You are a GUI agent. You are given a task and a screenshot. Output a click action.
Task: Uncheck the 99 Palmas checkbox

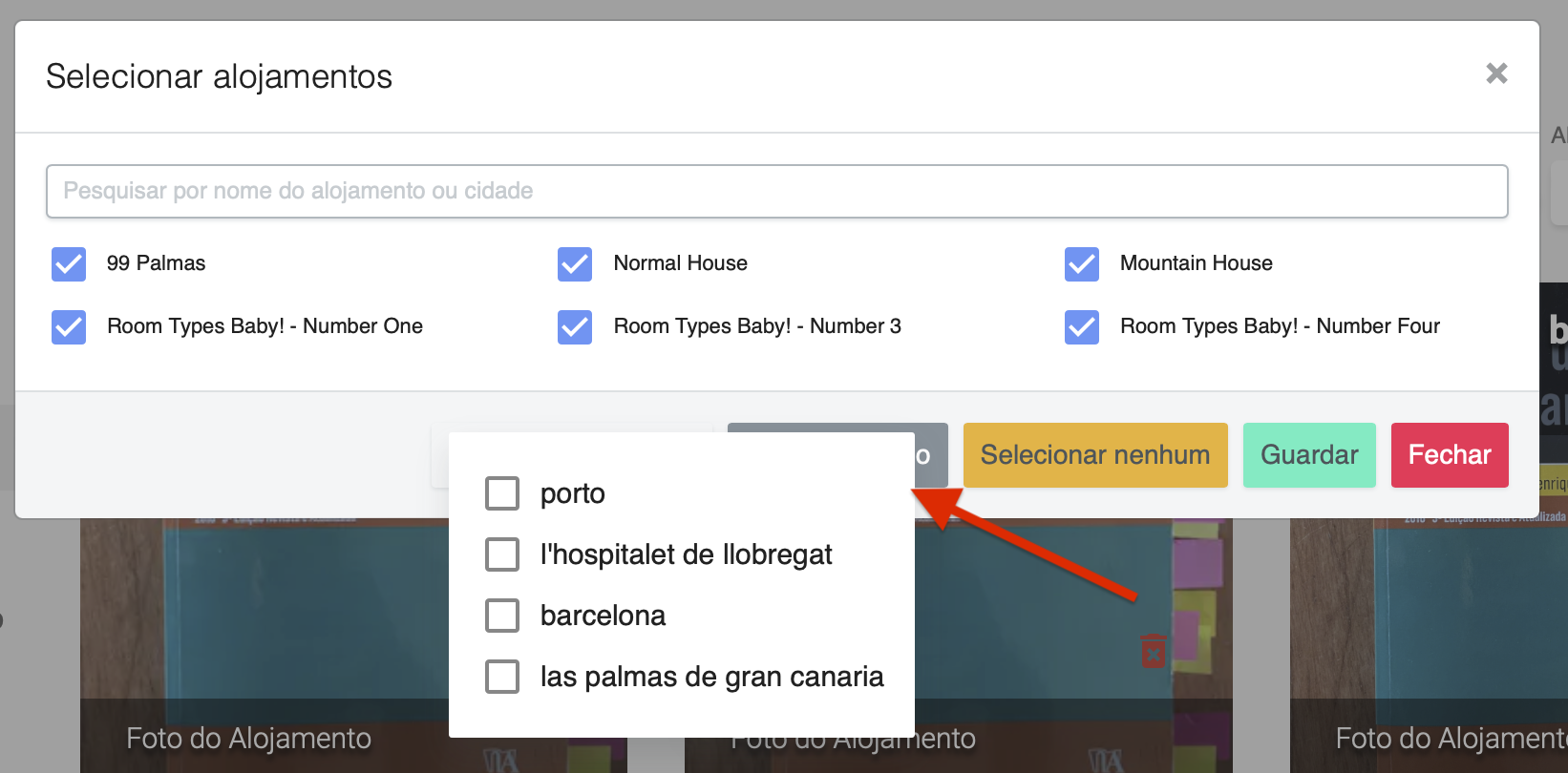69,264
